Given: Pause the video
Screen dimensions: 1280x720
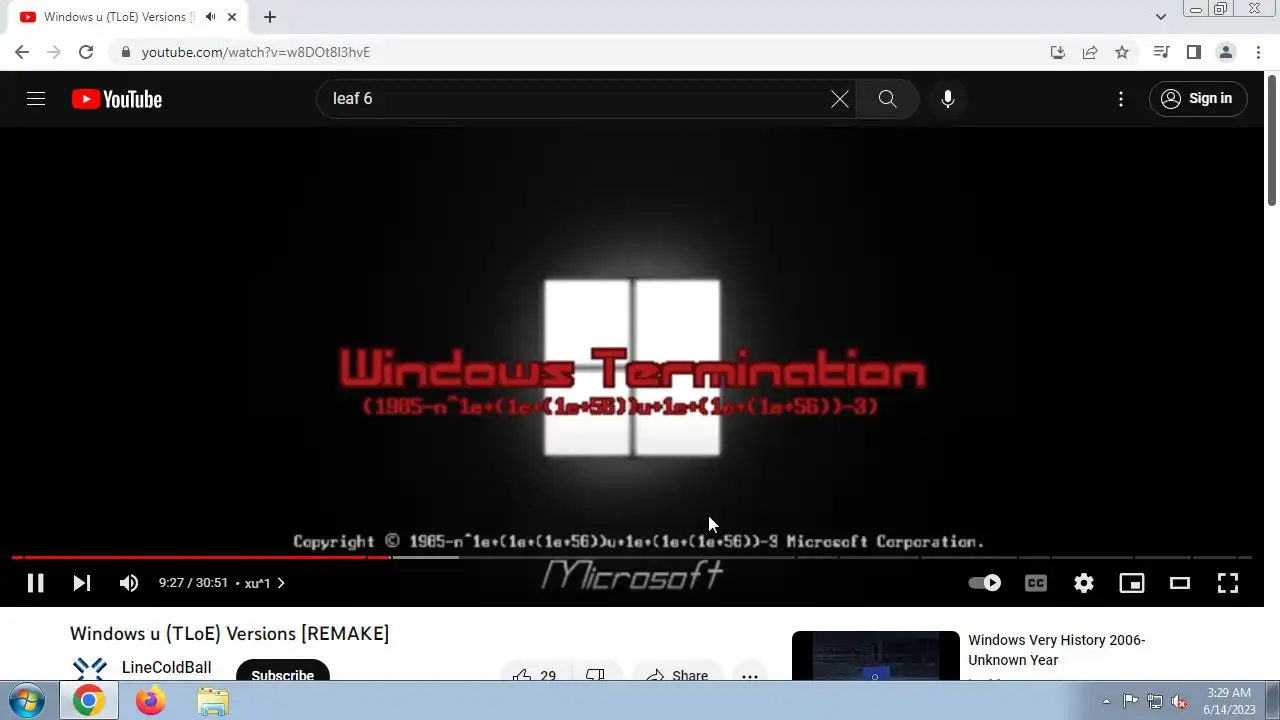Looking at the screenshot, I should 35,583.
